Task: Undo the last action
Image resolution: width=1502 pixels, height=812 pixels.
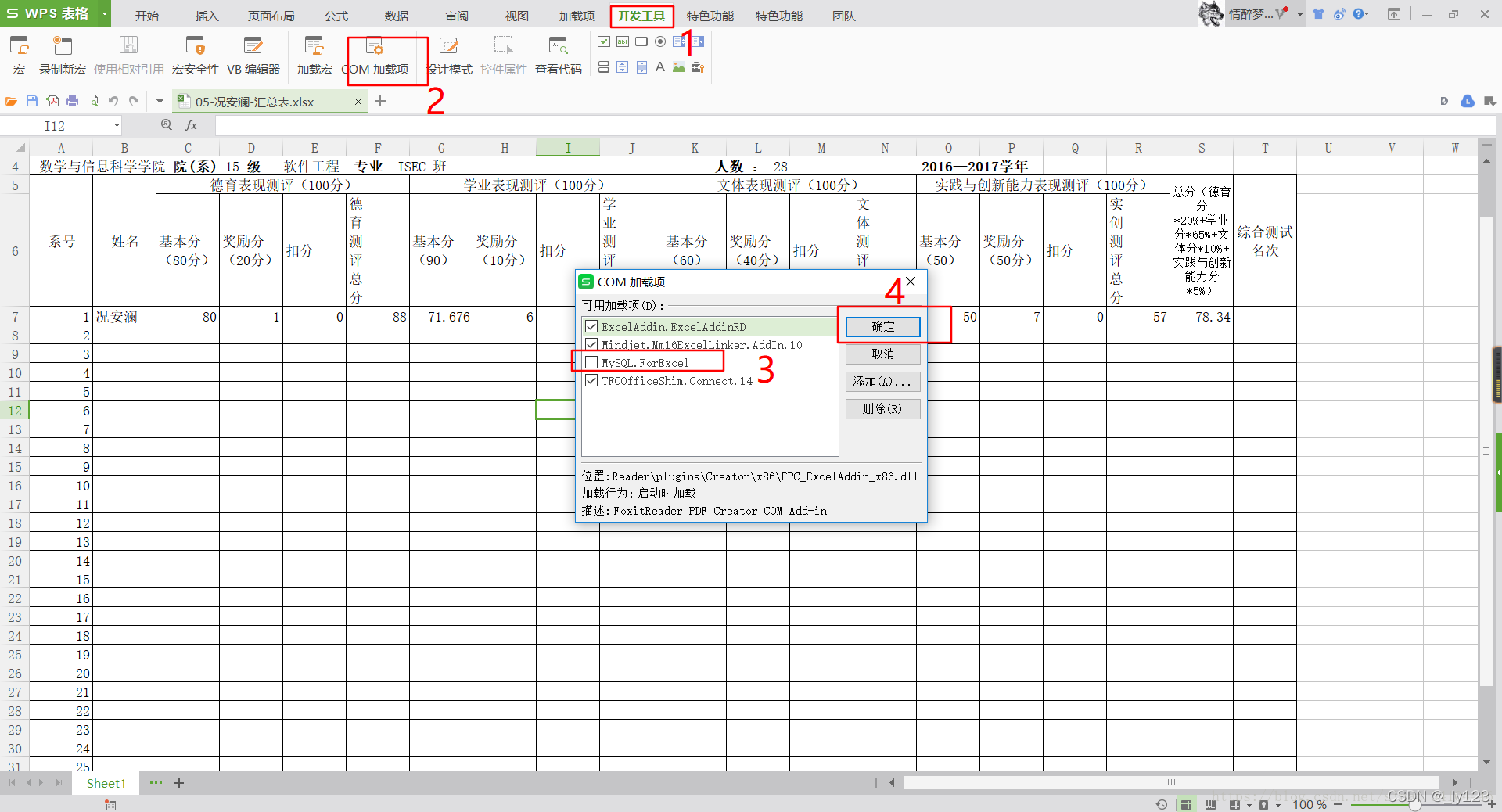Action: (113, 101)
